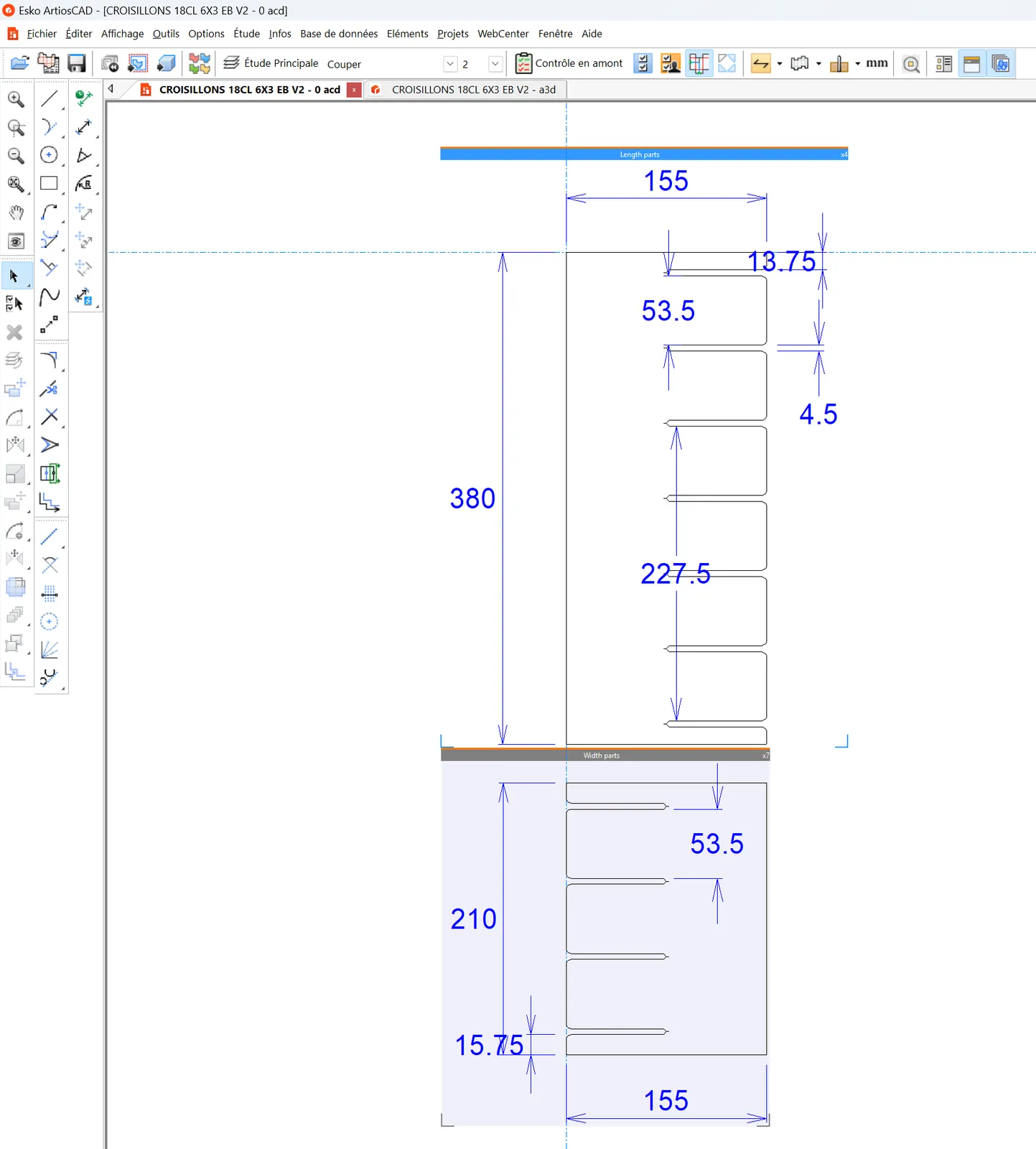Select the Length parts canvas header
Viewport: 1036px width, 1149px height.
[644, 154]
